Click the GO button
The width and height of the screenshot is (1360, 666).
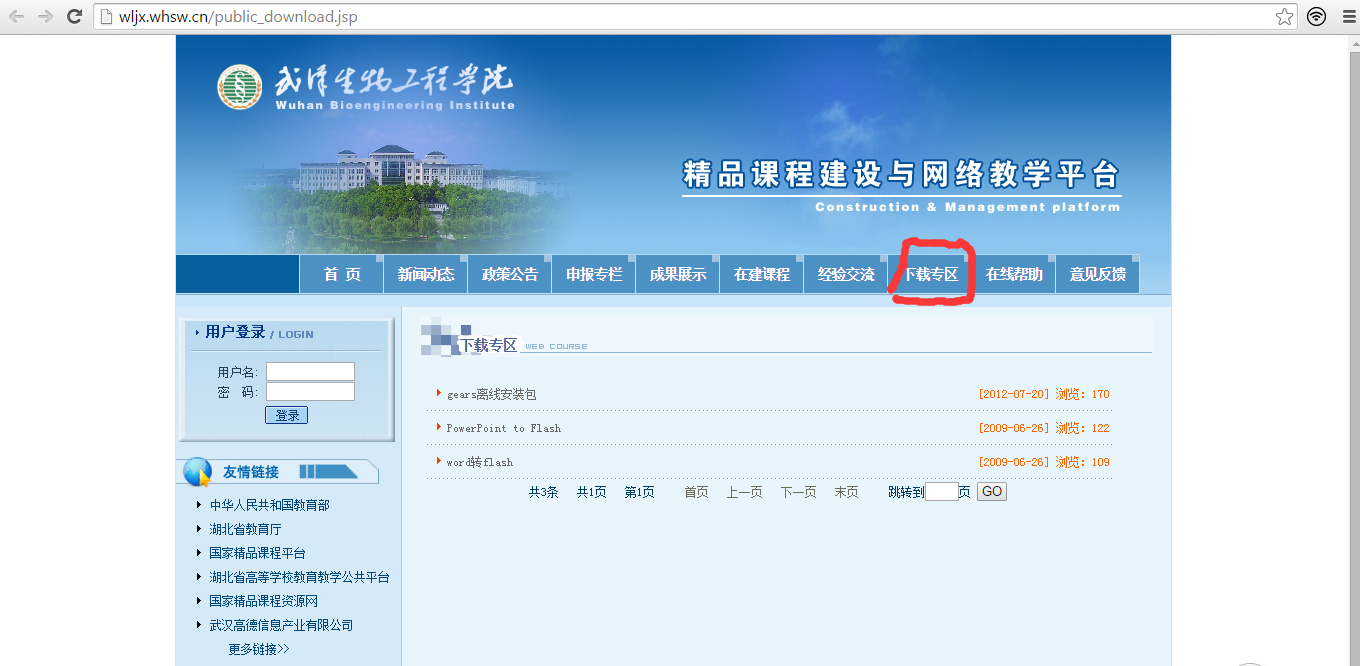[991, 492]
